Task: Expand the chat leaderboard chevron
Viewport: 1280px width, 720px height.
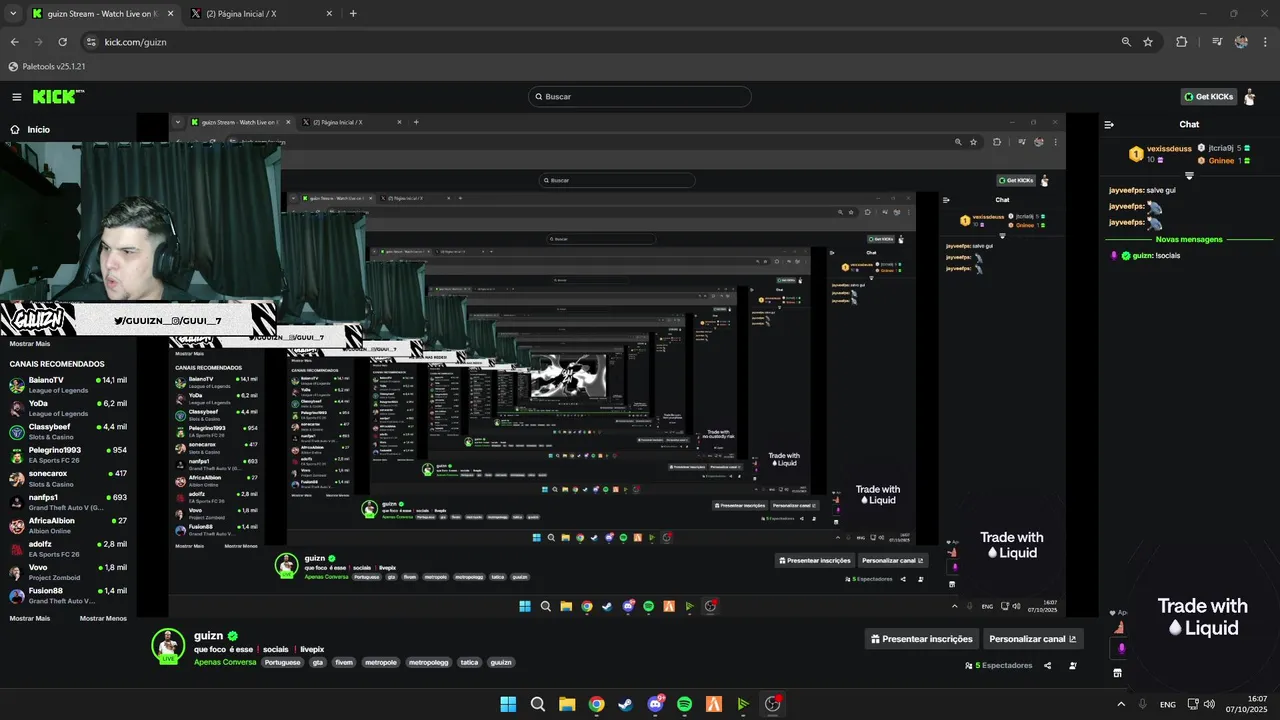Action: pyautogui.click(x=1189, y=175)
